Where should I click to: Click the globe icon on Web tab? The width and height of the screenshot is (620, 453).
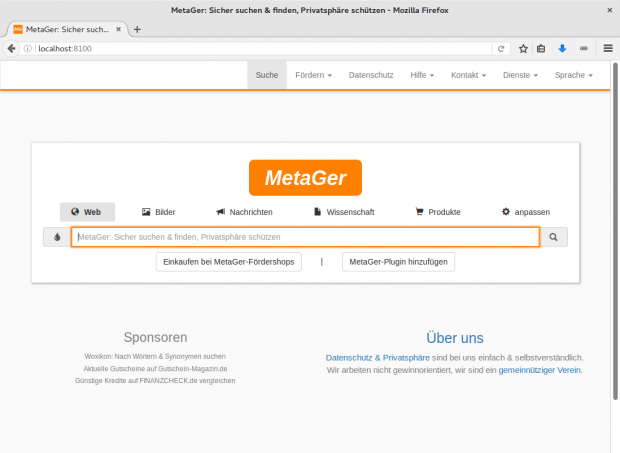75,211
